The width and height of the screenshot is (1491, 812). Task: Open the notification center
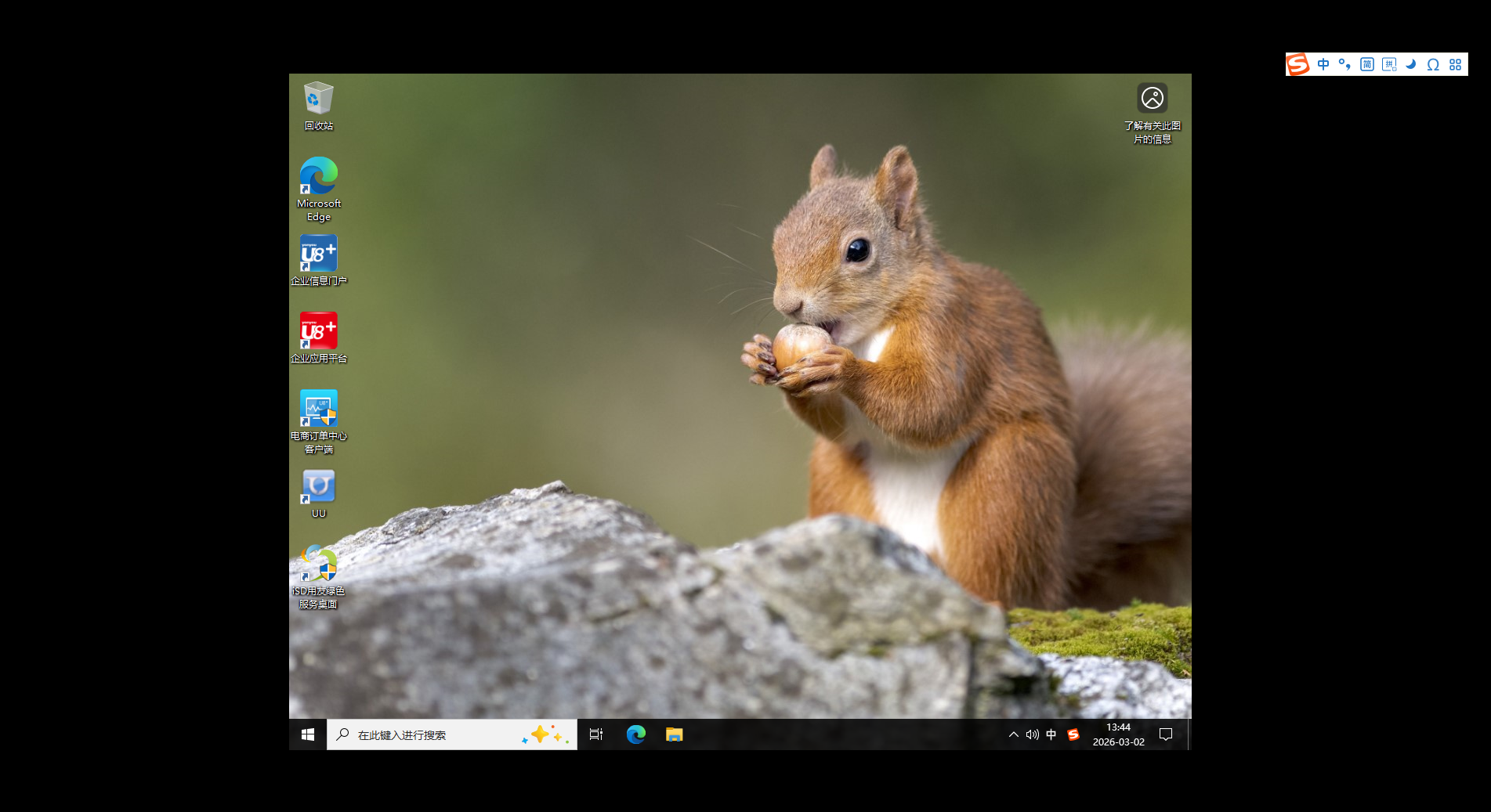pyautogui.click(x=1166, y=734)
